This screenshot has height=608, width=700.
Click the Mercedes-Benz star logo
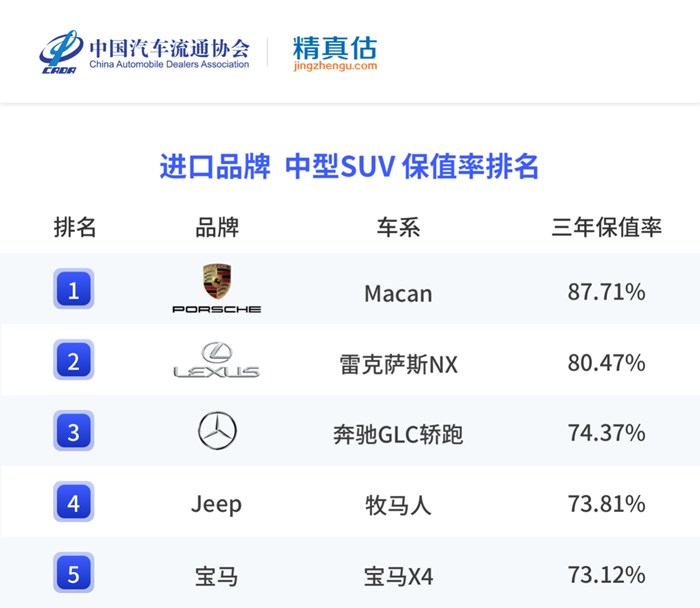[217, 430]
